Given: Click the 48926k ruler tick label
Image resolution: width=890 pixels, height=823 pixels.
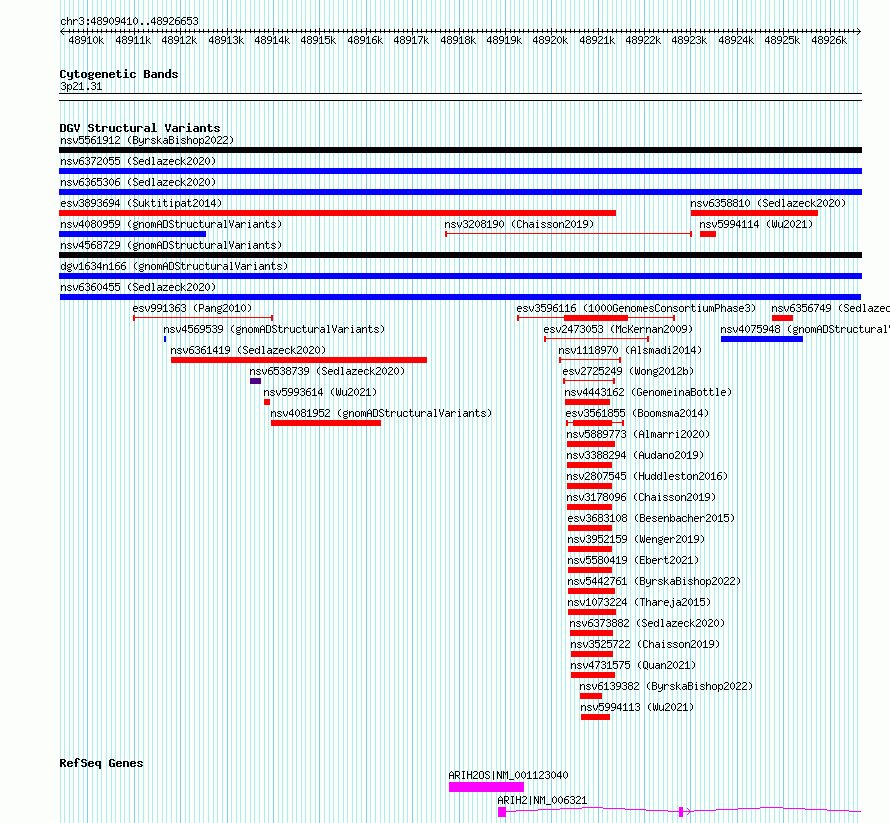Looking at the screenshot, I should 829,40.
